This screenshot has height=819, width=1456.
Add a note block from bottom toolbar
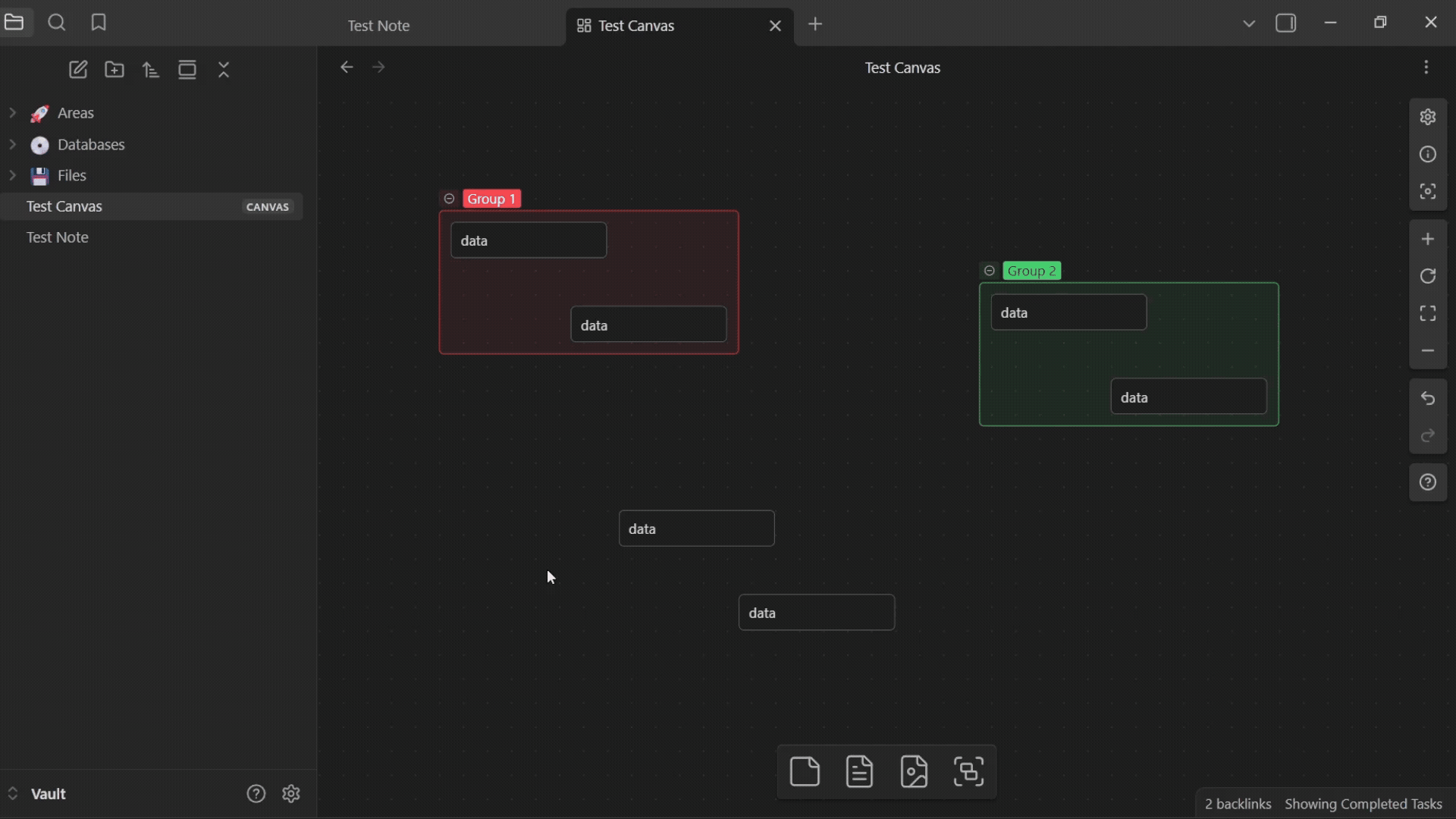point(859,771)
